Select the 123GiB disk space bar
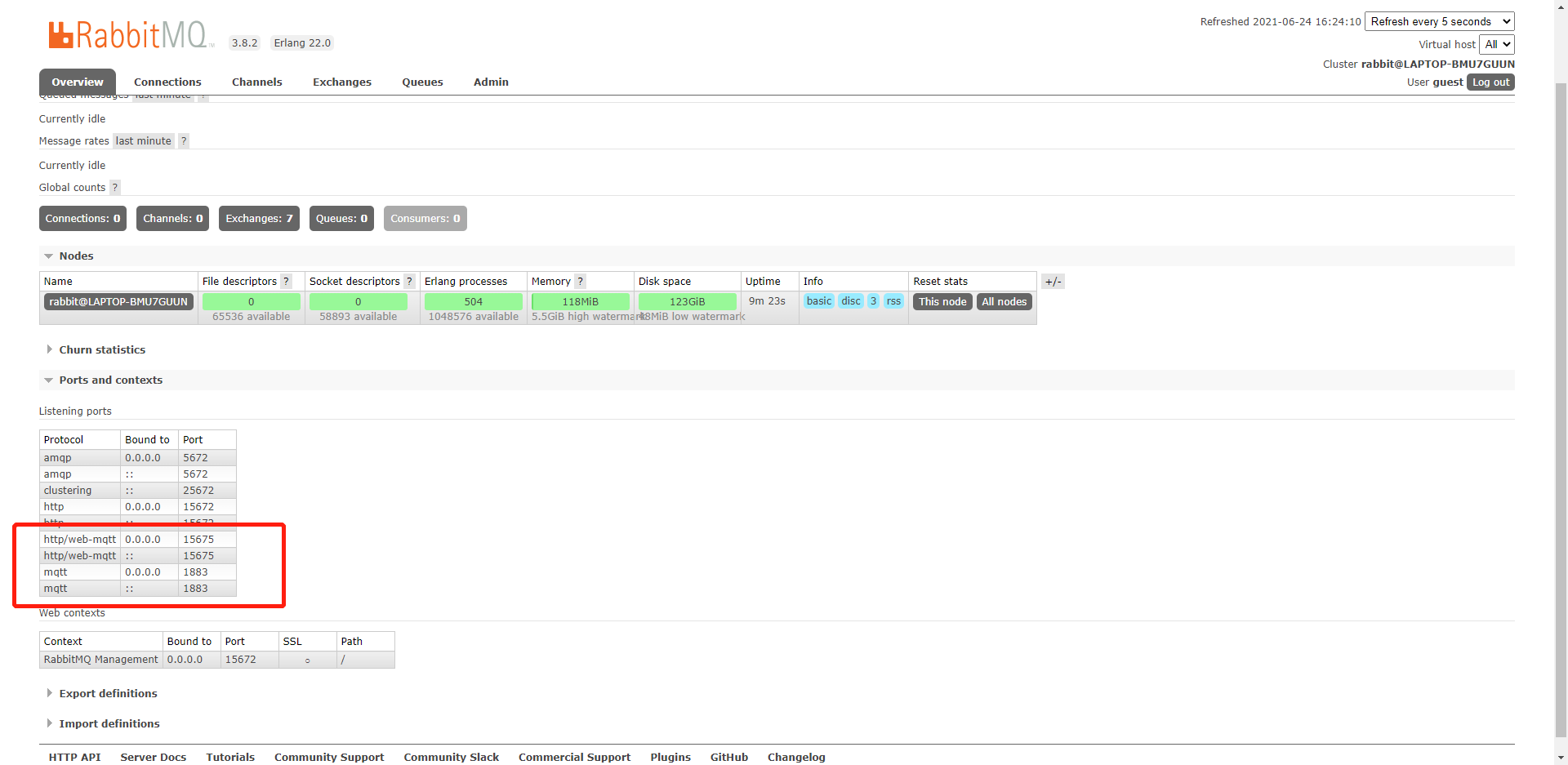 pos(687,302)
